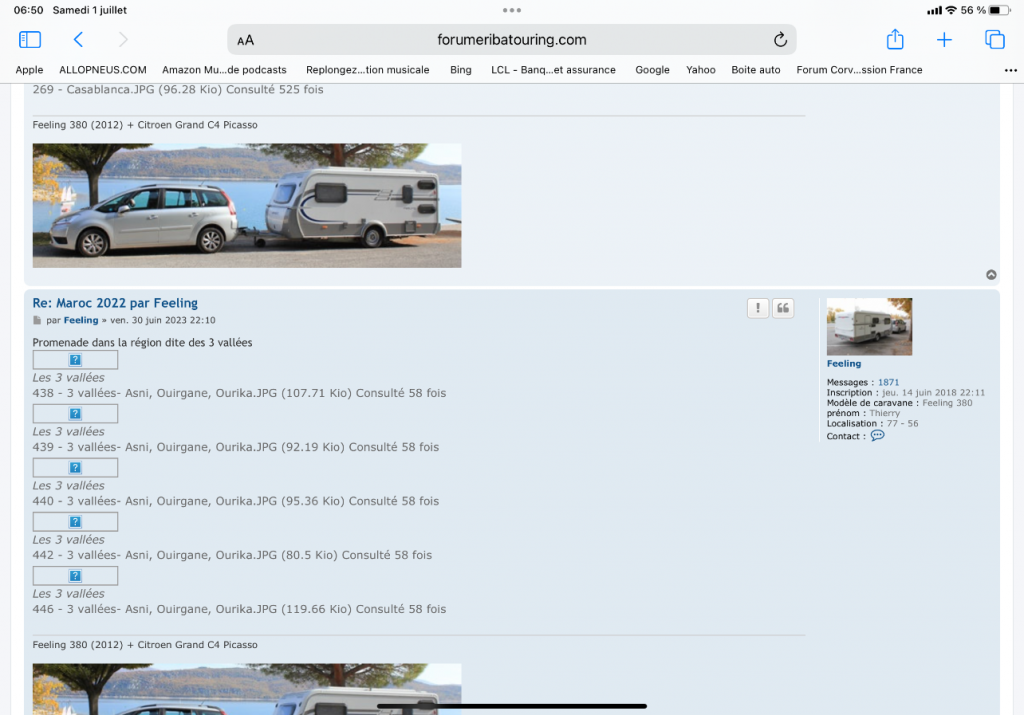
Task: Go back with the left chevron arrow
Action: point(78,40)
